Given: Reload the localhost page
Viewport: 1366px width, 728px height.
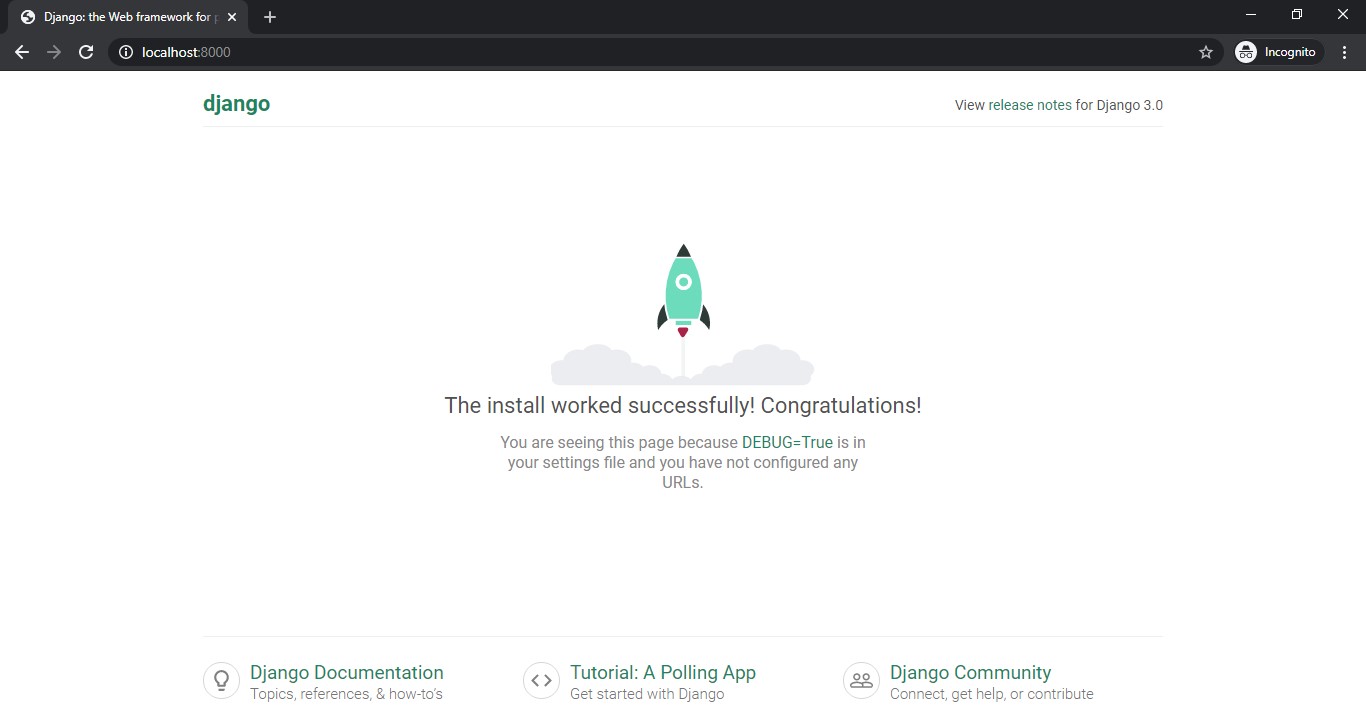Looking at the screenshot, I should click(86, 52).
